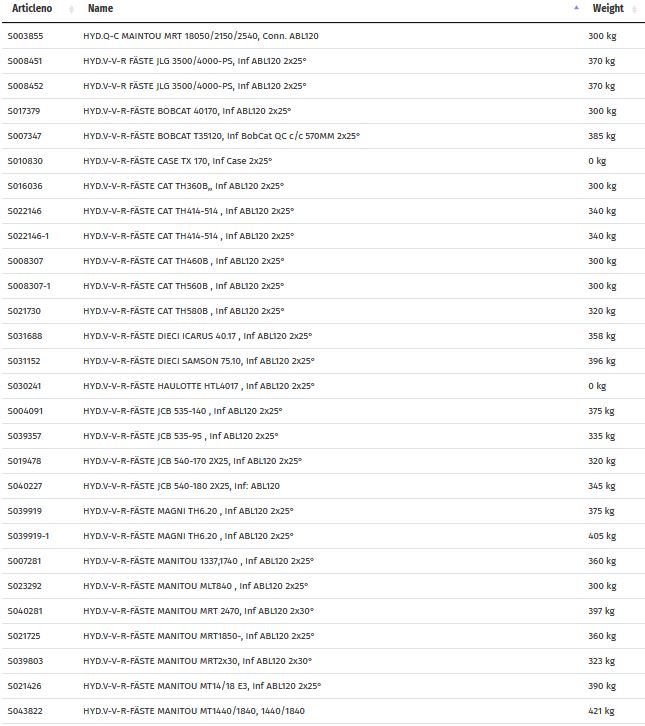Image resolution: width=645 pixels, height=726 pixels.
Task: Open the MANITOU MT1440/1840 row
Action: 195,711
